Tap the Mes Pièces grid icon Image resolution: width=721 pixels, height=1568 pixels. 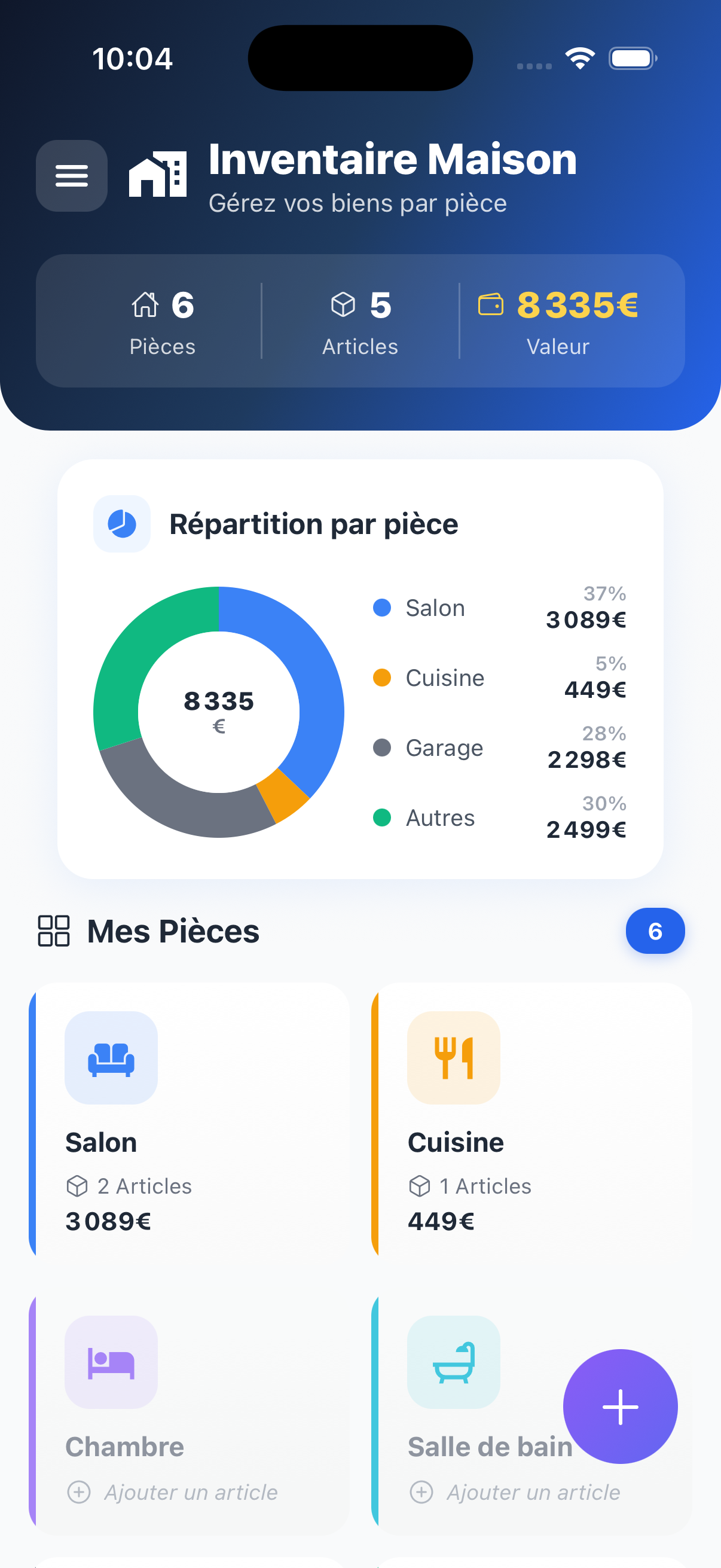[54, 931]
